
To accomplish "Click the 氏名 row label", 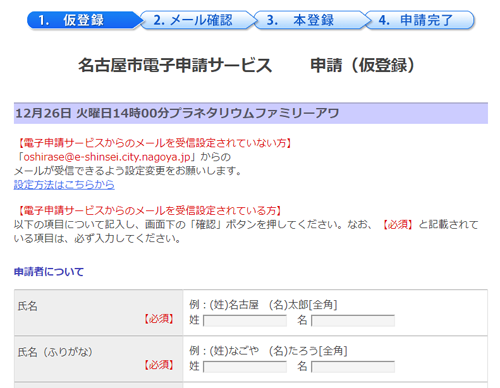I will [x=28, y=306].
